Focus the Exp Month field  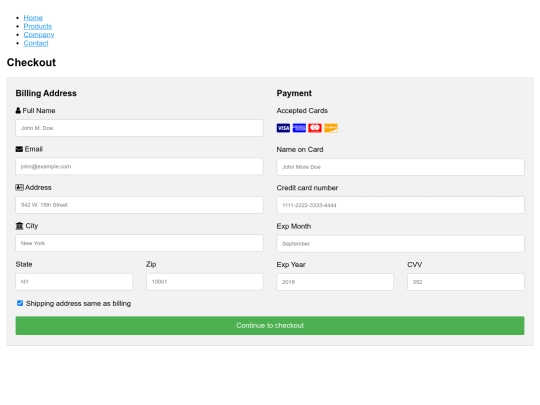[x=401, y=244]
